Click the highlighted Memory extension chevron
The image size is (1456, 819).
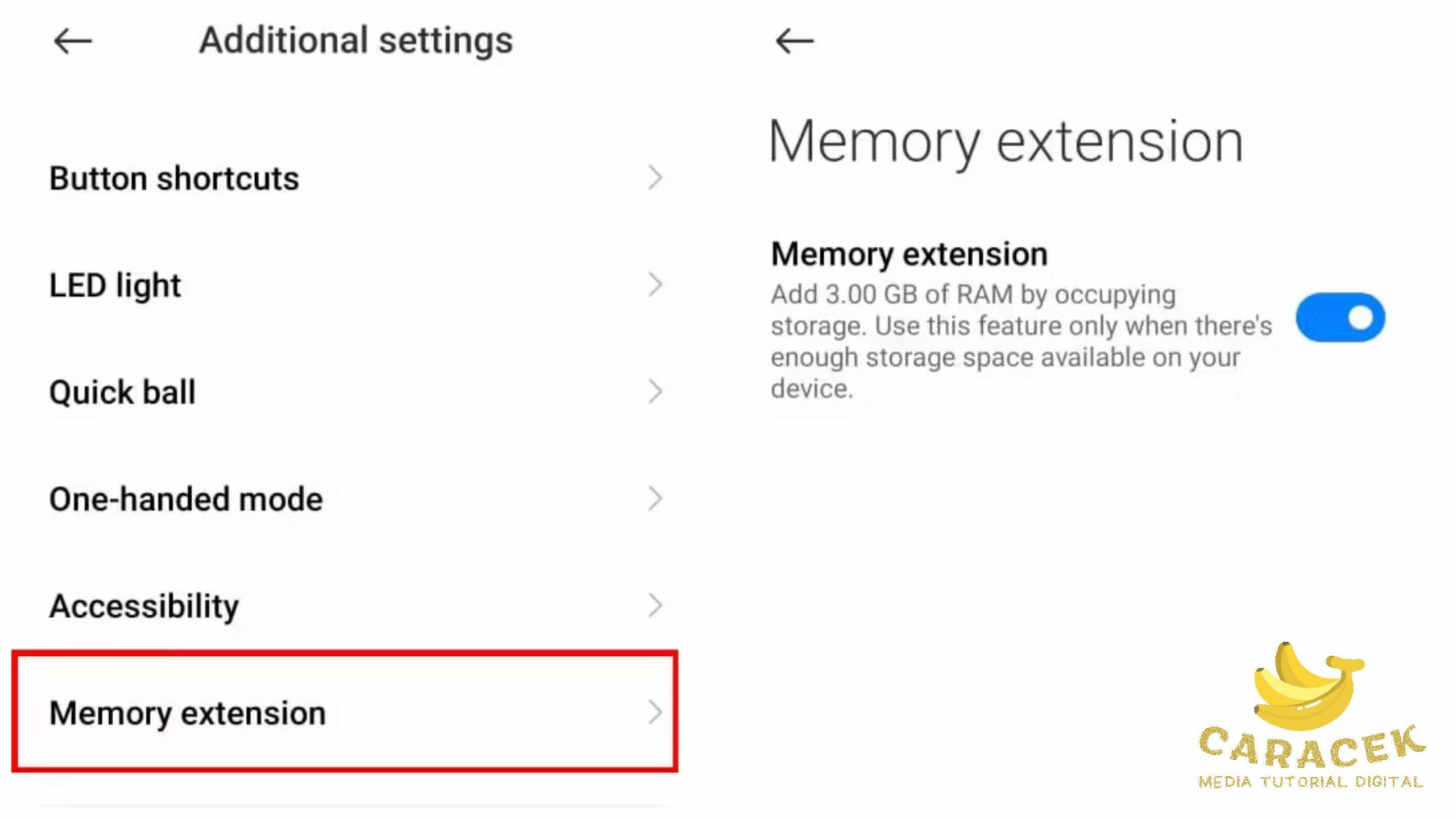[655, 713]
